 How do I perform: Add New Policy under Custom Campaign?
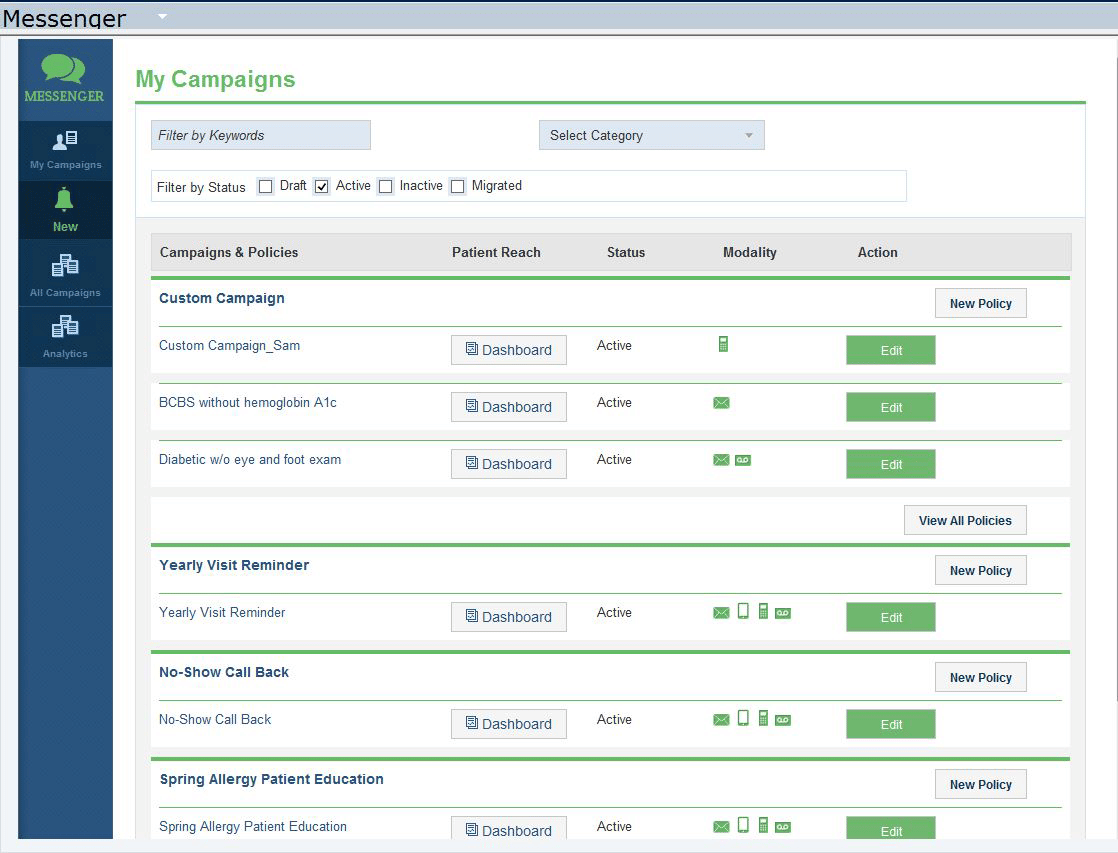coord(980,303)
